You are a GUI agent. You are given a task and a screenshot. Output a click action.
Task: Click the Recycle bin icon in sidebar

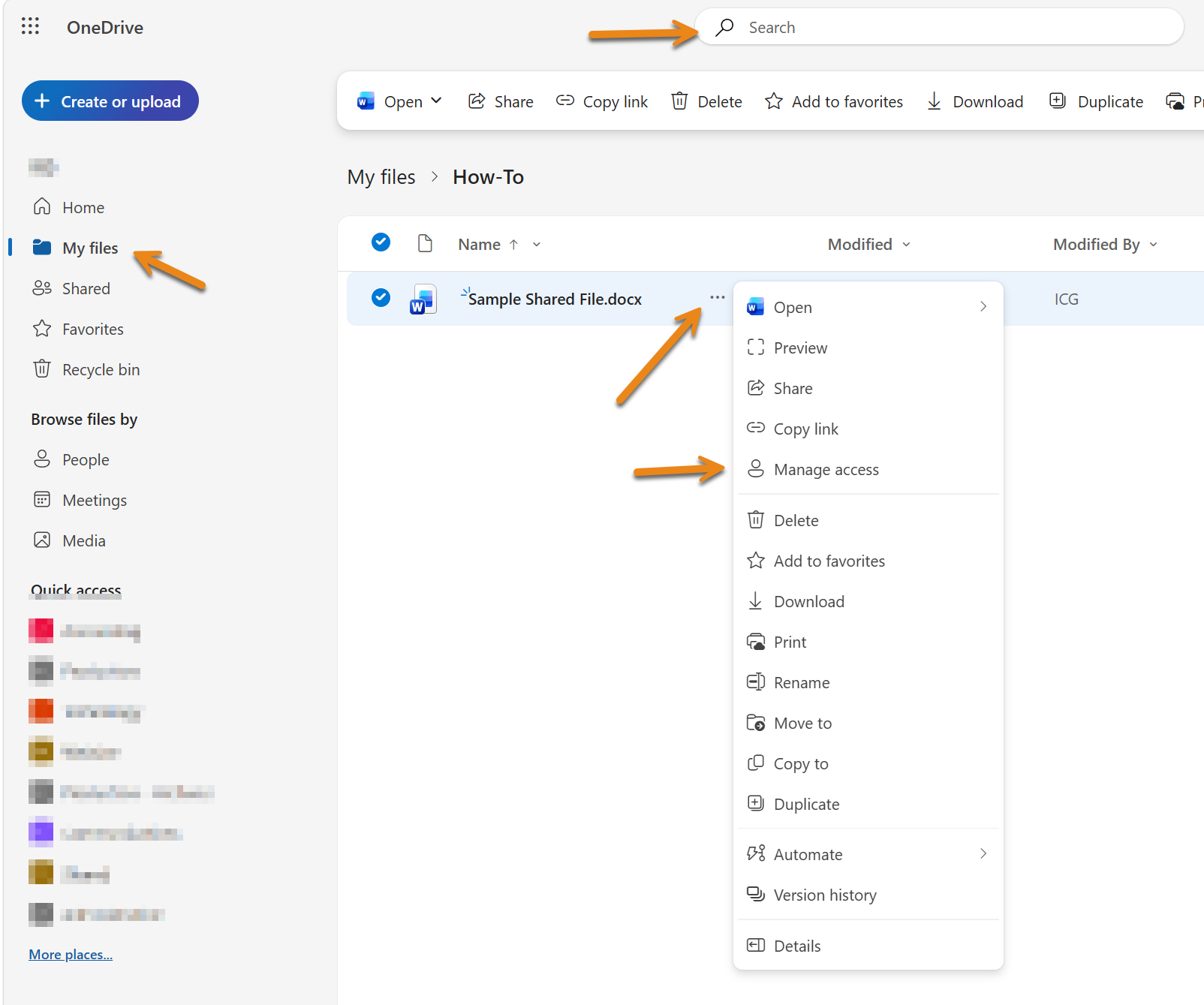tap(42, 369)
